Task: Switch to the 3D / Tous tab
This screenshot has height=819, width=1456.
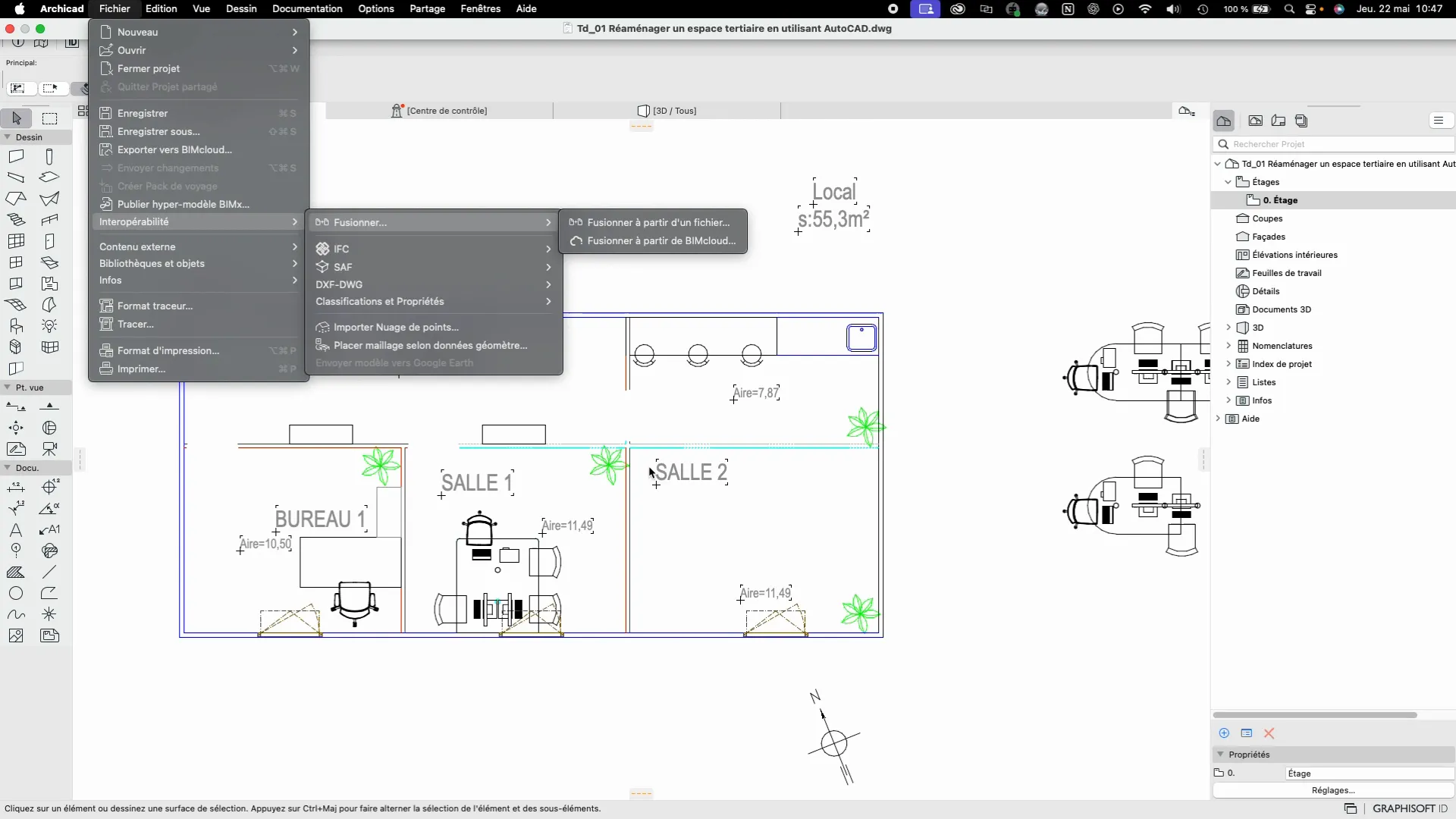Action: point(667,111)
